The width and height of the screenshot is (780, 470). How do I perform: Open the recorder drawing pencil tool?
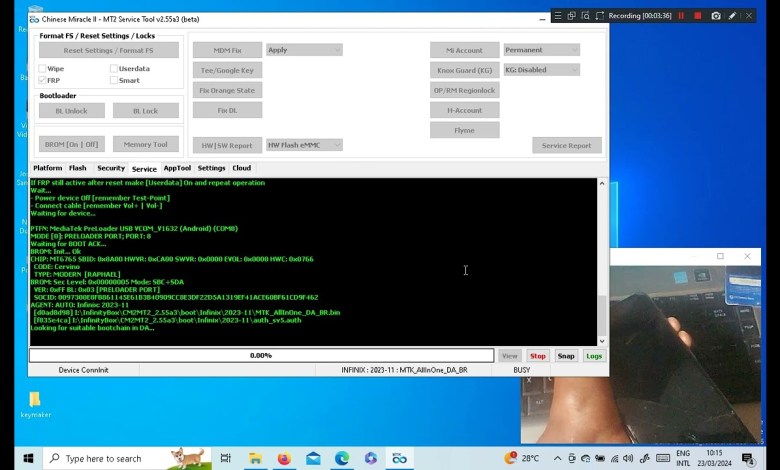tap(732, 16)
